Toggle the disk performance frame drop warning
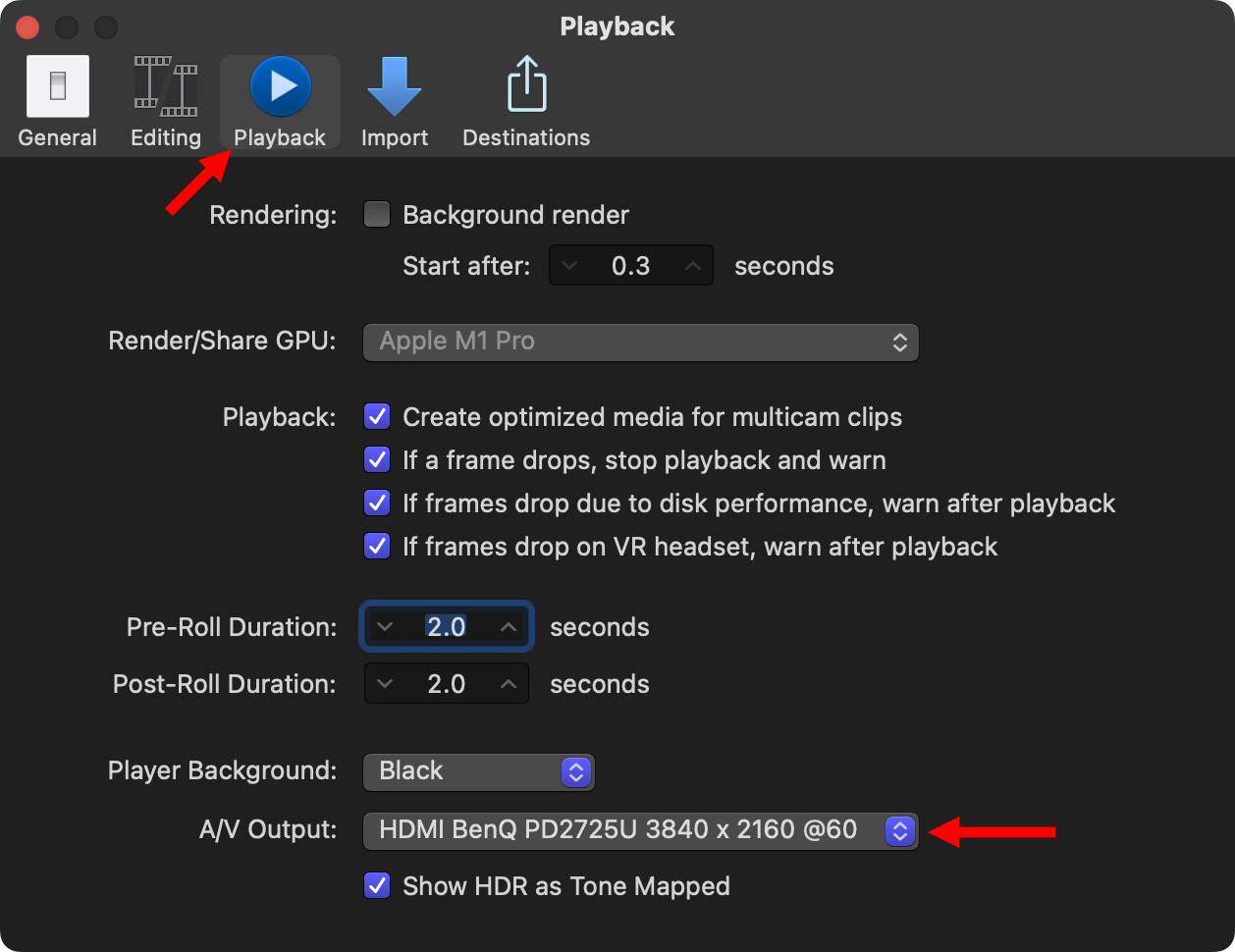Screen dimensions: 1235x952 tap(377, 503)
